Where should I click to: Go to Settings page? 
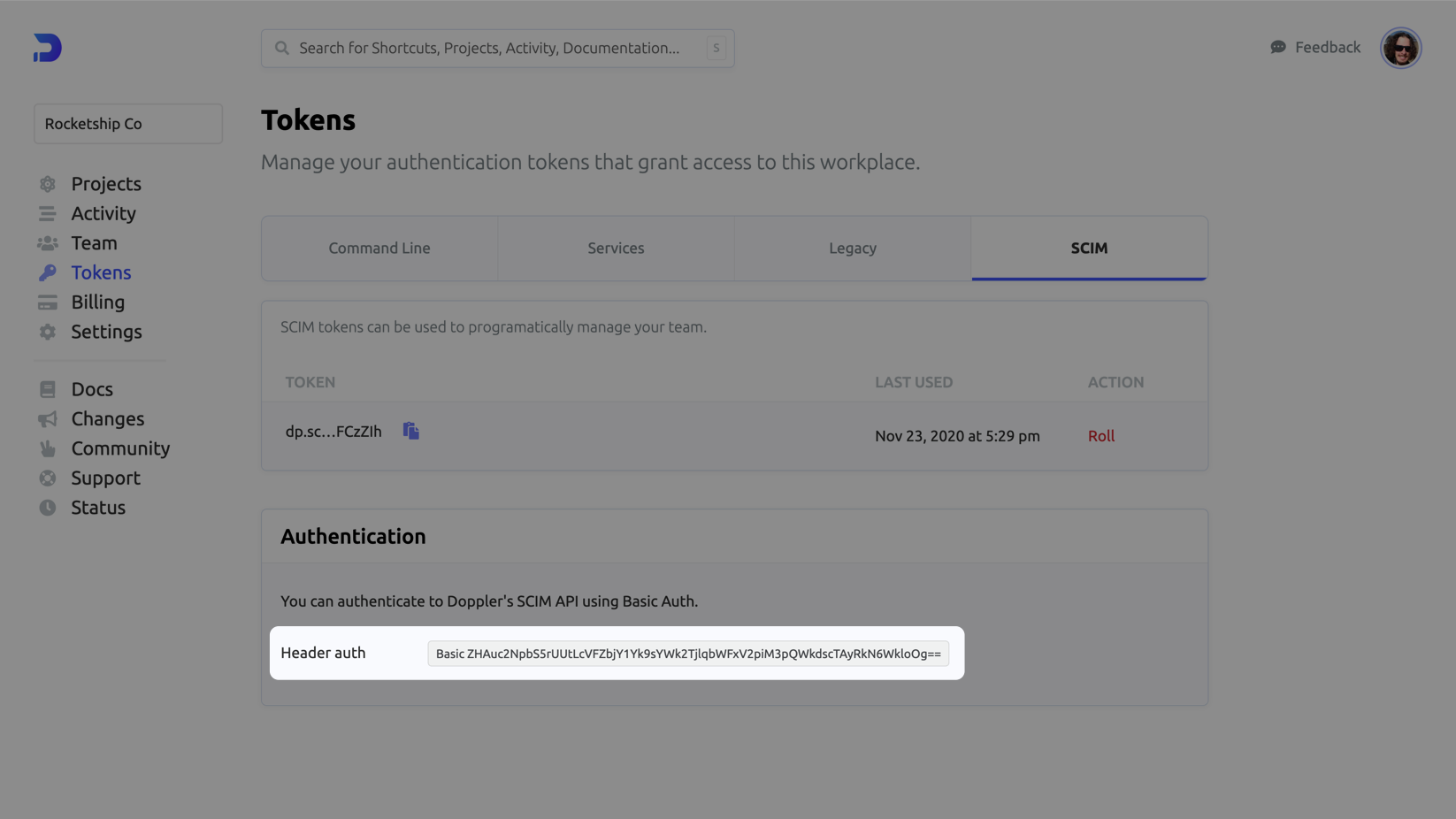point(107,332)
